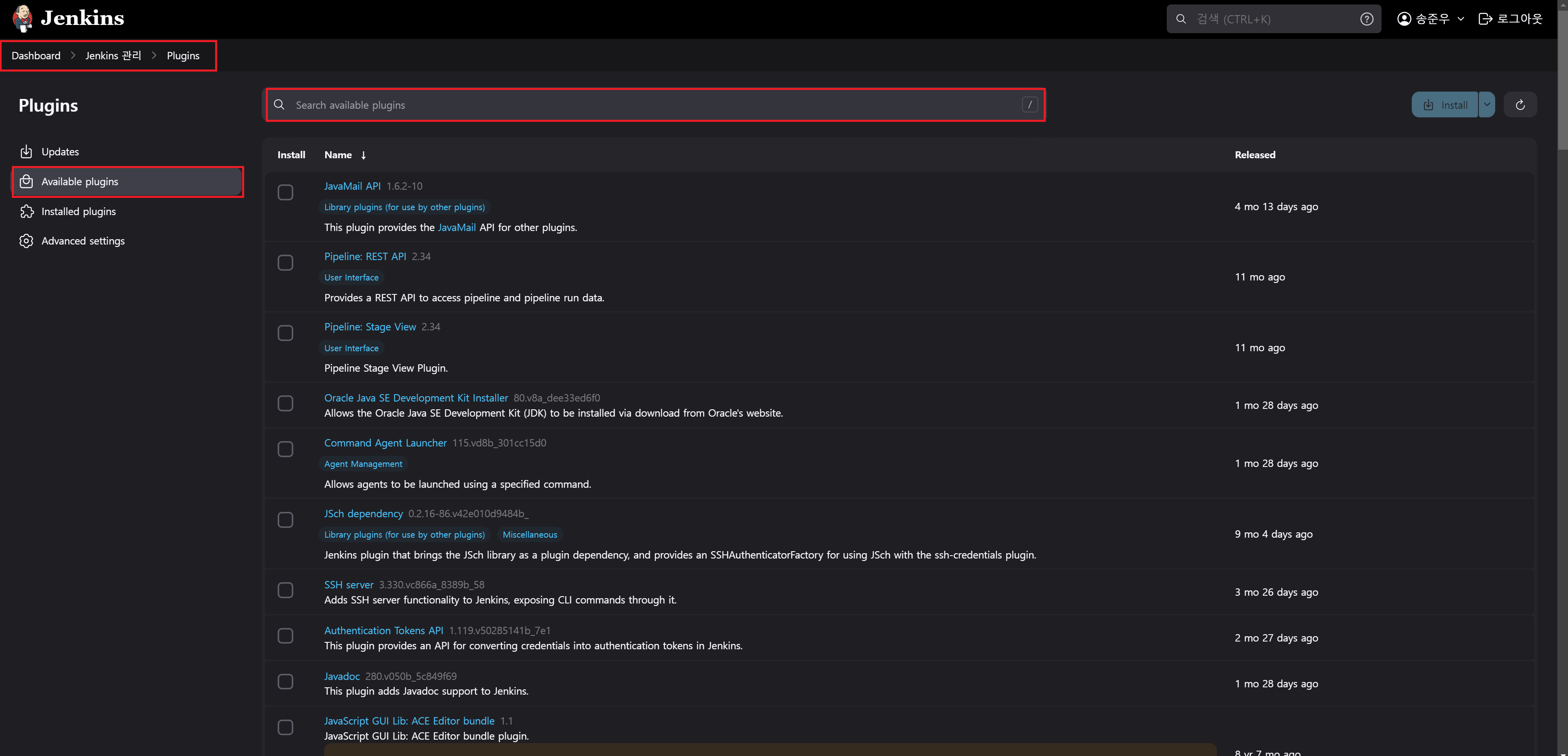Click the Updates sidebar icon
The width and height of the screenshot is (1568, 756).
tap(26, 152)
